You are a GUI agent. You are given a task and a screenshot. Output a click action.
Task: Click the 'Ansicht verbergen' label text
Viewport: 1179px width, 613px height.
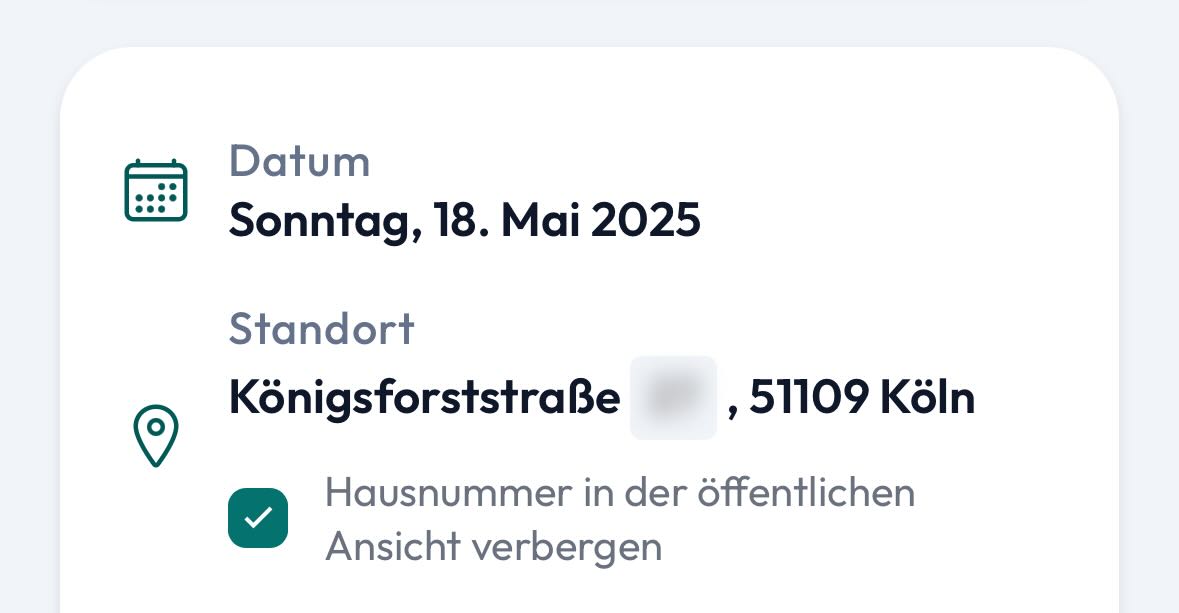(493, 547)
